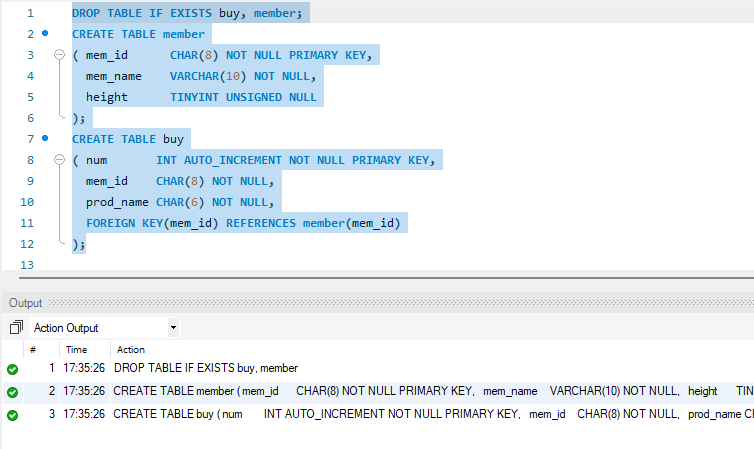This screenshot has width=754, height=449.
Task: Click the Time column header
Action: (x=76, y=349)
